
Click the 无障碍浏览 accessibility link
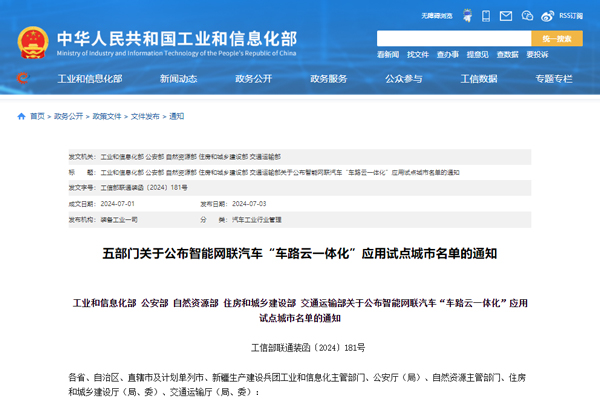click(439, 16)
